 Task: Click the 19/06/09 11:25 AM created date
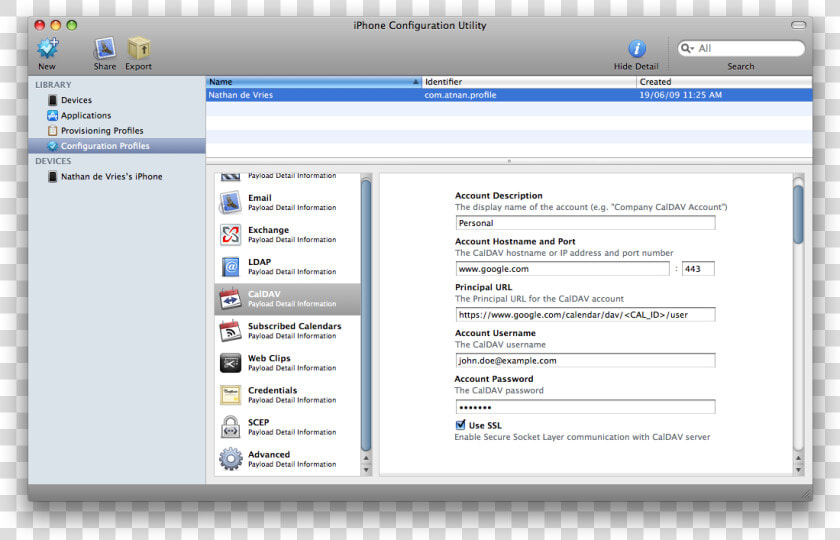[x=680, y=95]
